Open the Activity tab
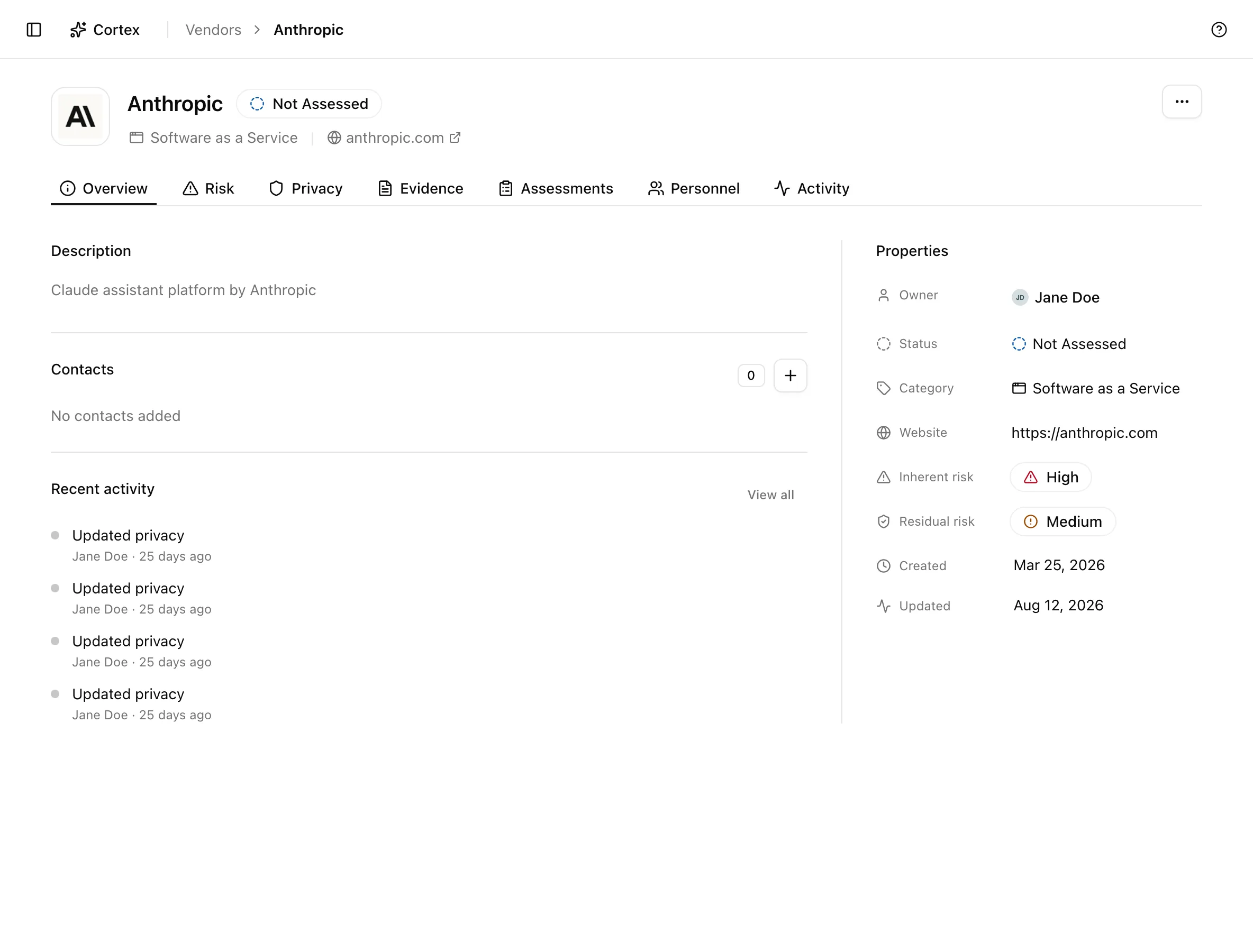Screen dimensions: 1253x952 [x=812, y=188]
